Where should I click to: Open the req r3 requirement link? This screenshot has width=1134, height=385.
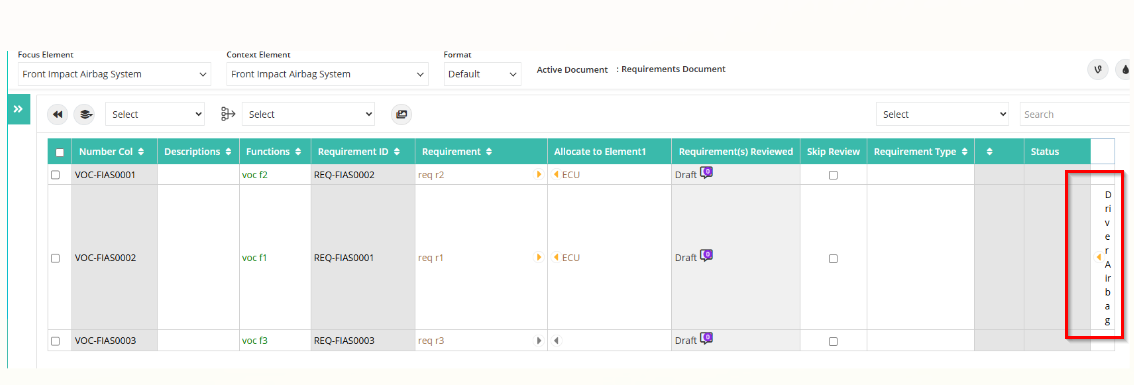coord(430,340)
